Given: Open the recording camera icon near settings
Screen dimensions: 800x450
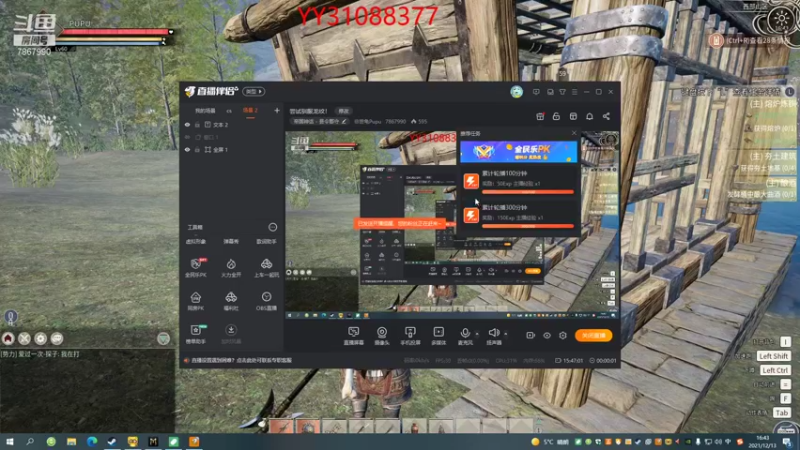Looking at the screenshot, I should (x=531, y=335).
